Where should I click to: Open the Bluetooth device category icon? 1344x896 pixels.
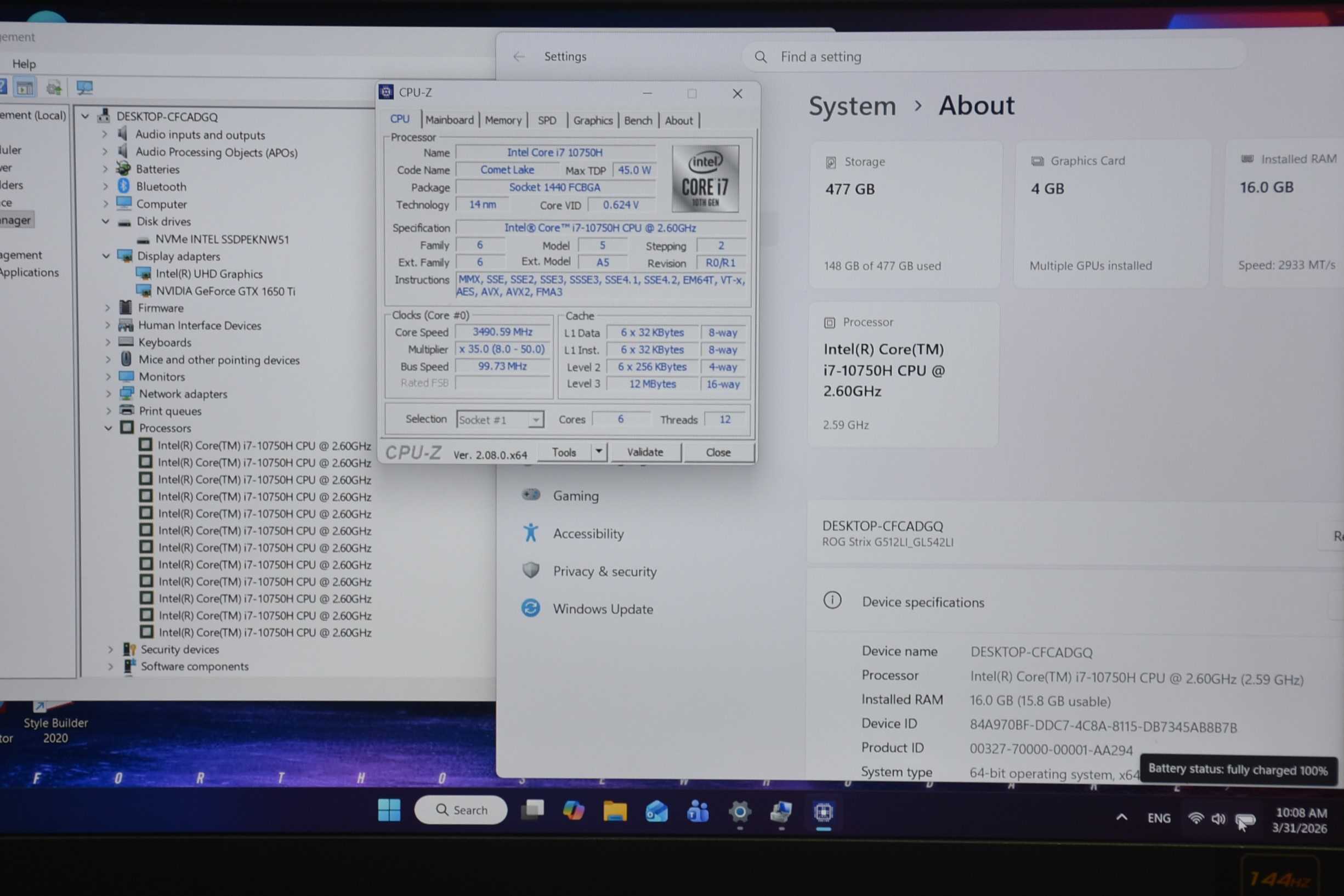tap(124, 186)
